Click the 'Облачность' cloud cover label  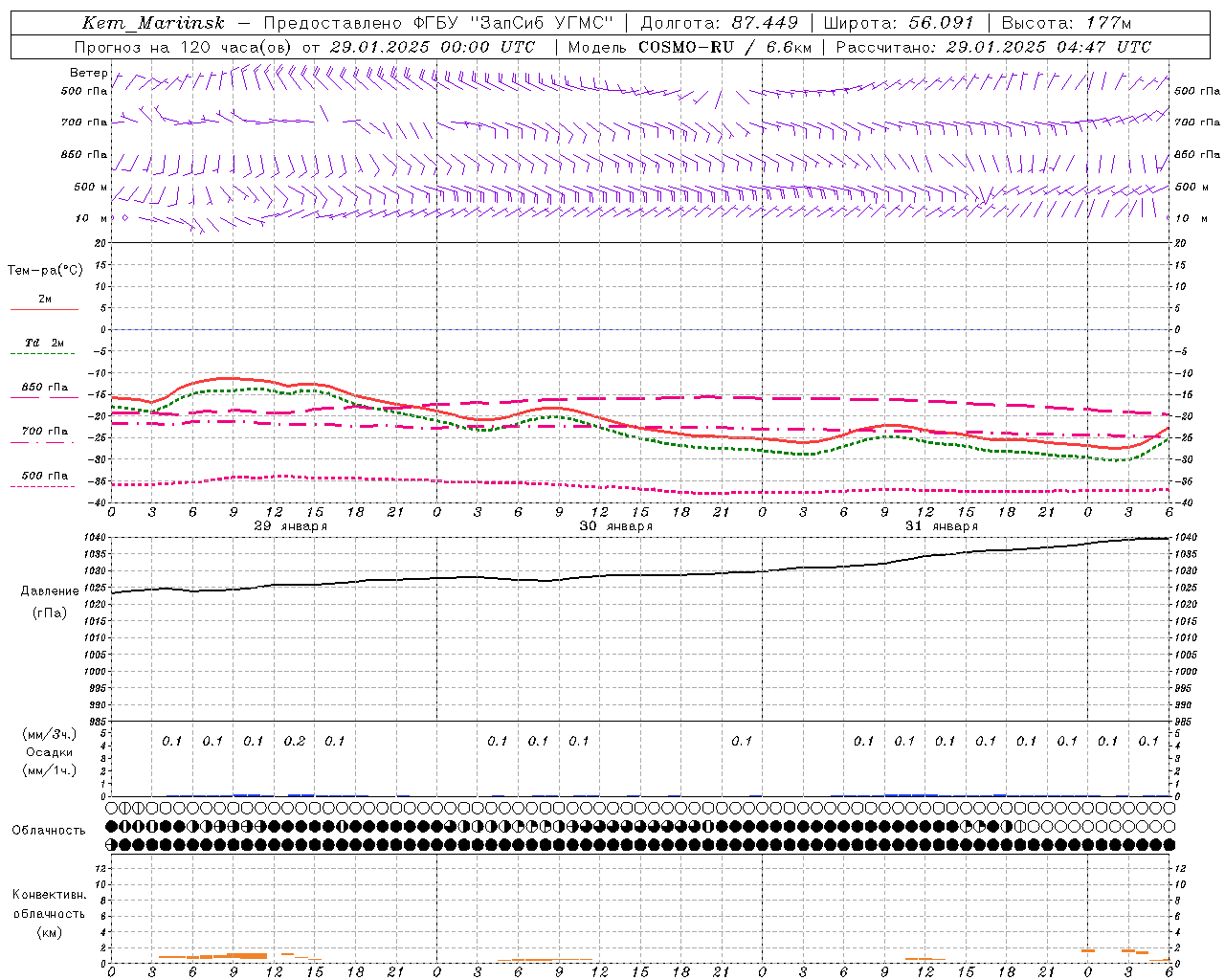(x=49, y=831)
